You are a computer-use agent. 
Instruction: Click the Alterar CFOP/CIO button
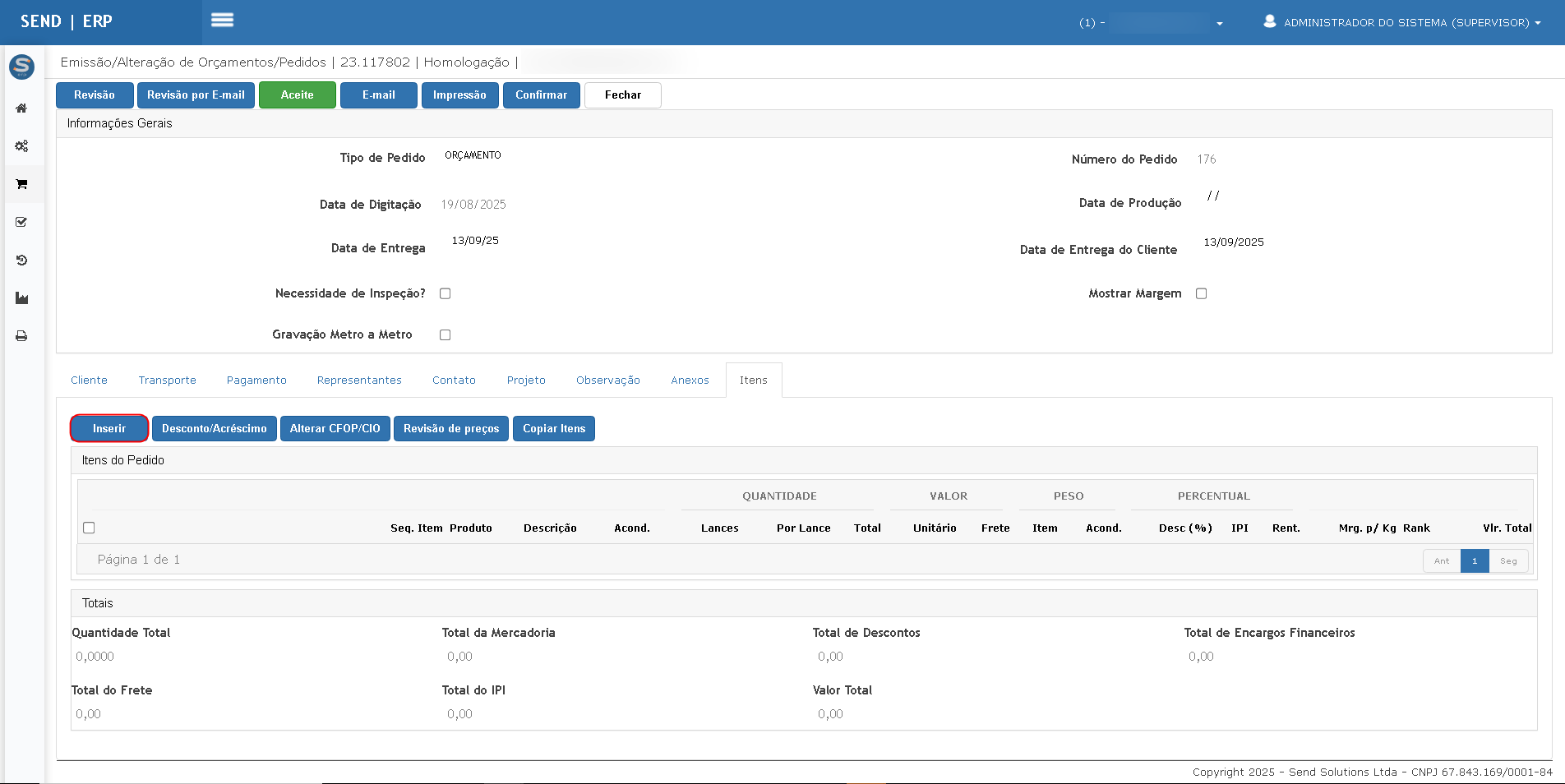click(335, 428)
